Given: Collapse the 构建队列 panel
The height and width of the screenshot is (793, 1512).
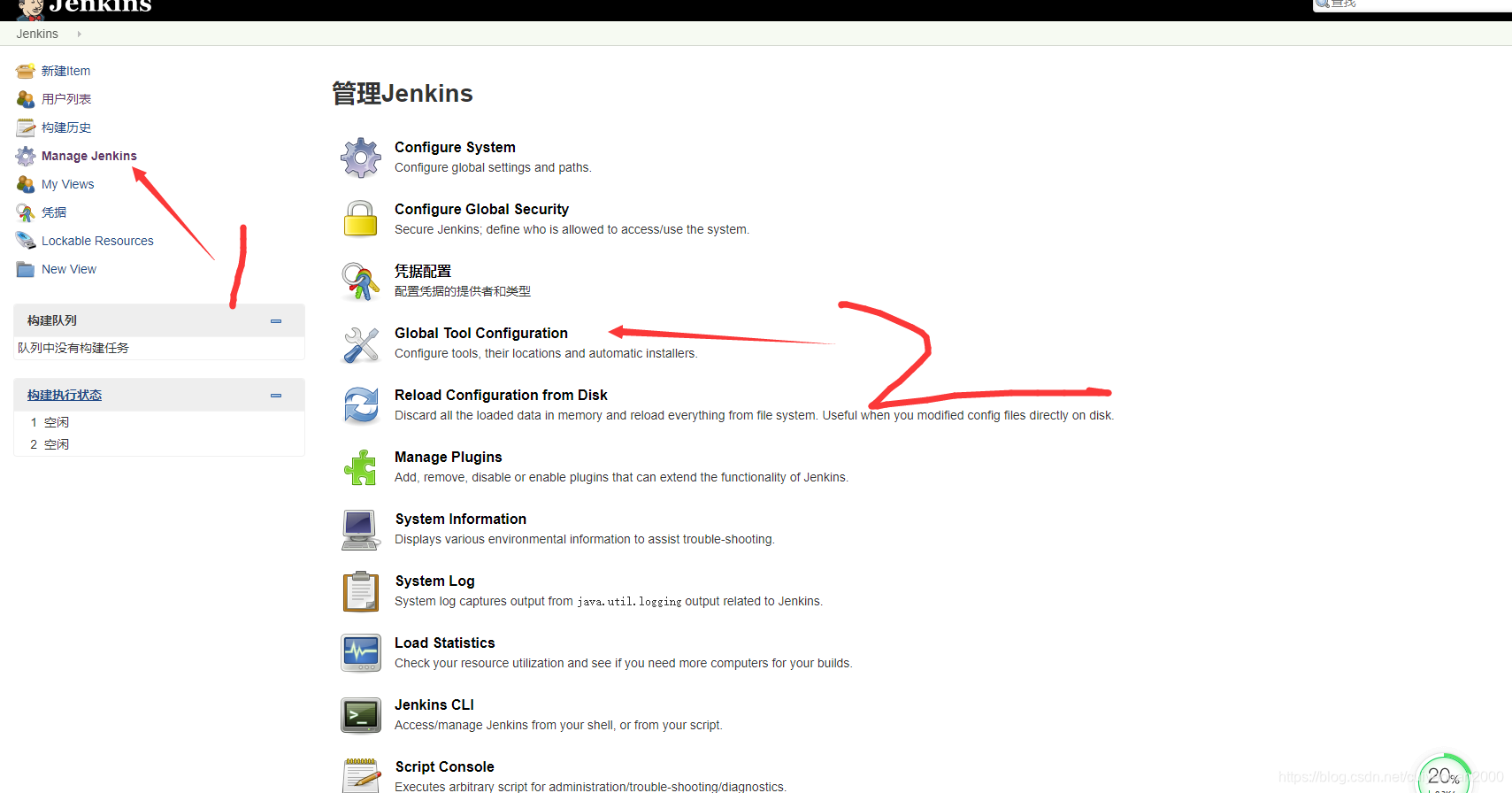Looking at the screenshot, I should click(x=276, y=321).
